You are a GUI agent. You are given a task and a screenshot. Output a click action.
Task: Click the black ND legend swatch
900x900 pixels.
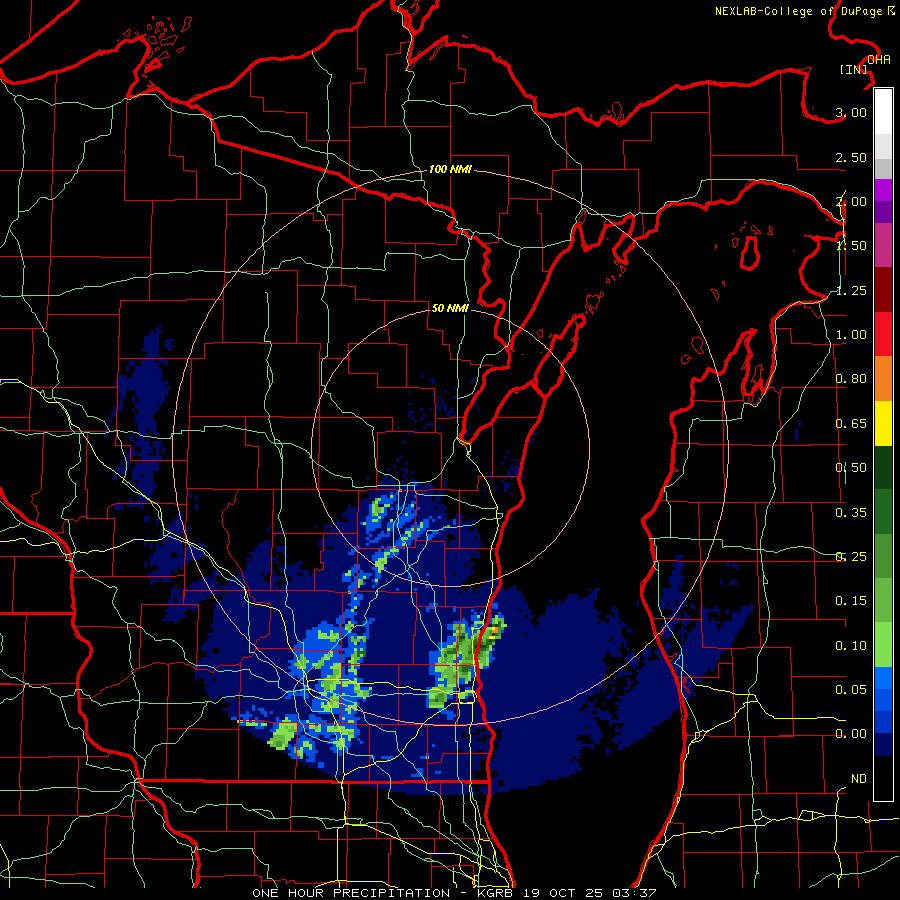coord(883,778)
